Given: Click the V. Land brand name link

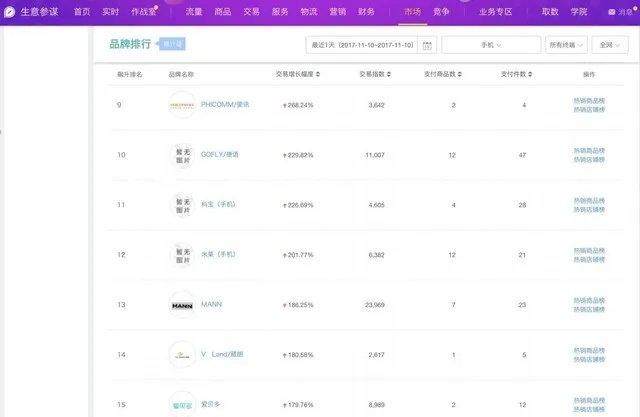Looking at the screenshot, I should click(x=222, y=354).
